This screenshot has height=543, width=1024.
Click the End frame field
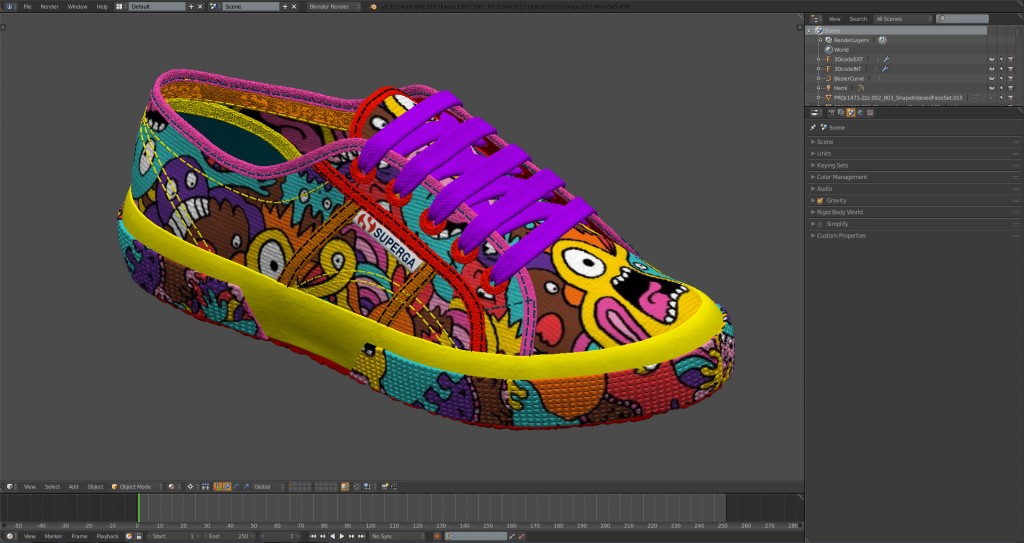(230, 536)
